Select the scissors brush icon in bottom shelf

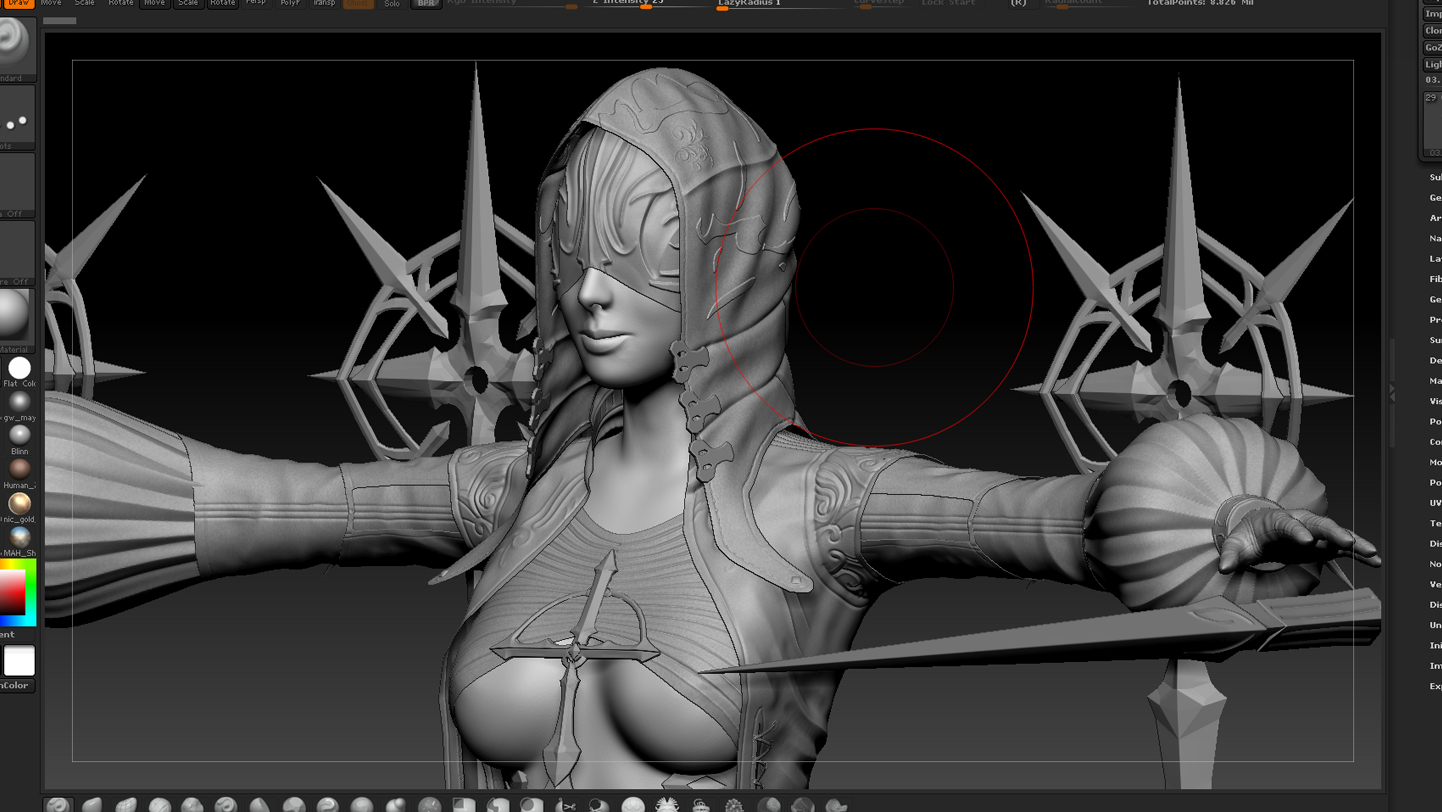pos(566,805)
